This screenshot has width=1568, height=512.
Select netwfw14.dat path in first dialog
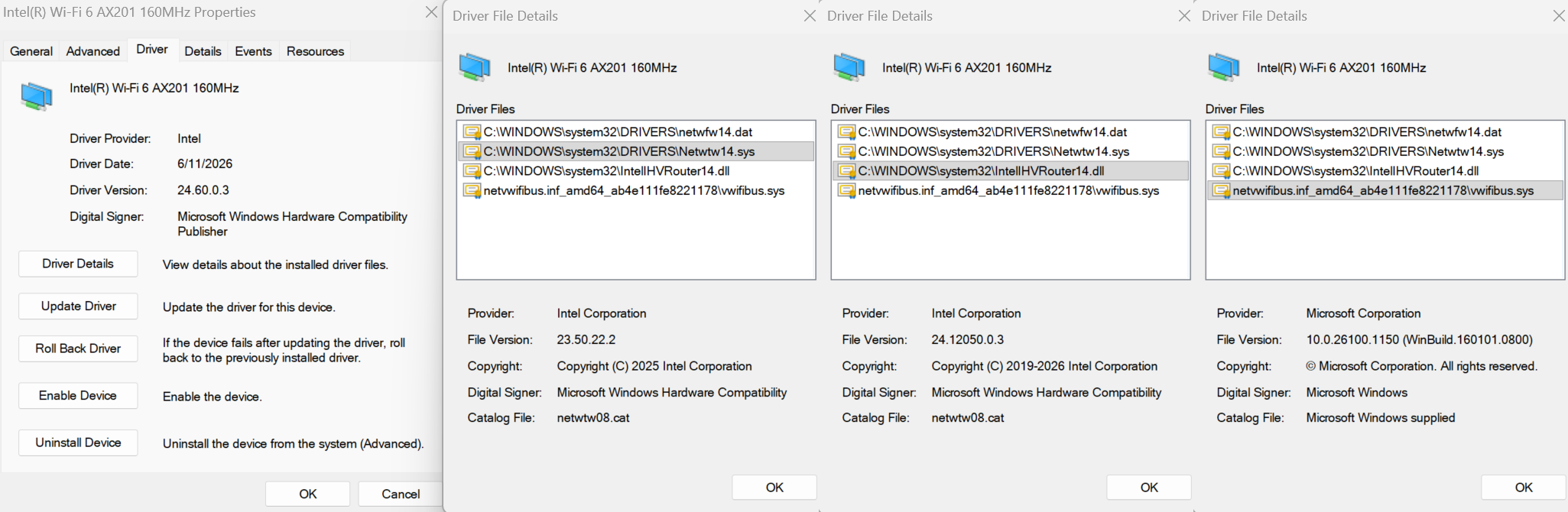[618, 131]
